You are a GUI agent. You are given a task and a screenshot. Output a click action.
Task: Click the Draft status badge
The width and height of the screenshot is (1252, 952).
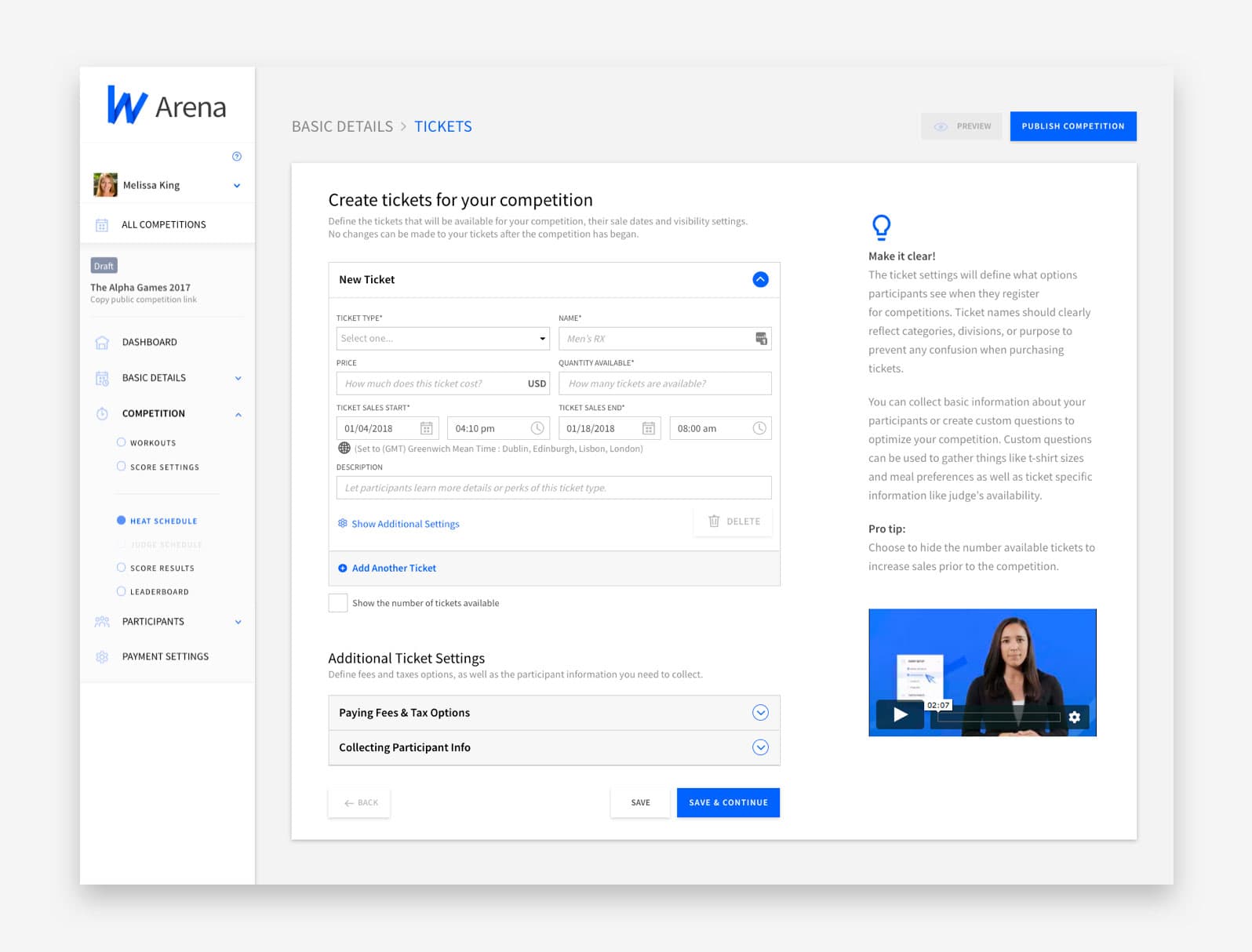tap(104, 266)
